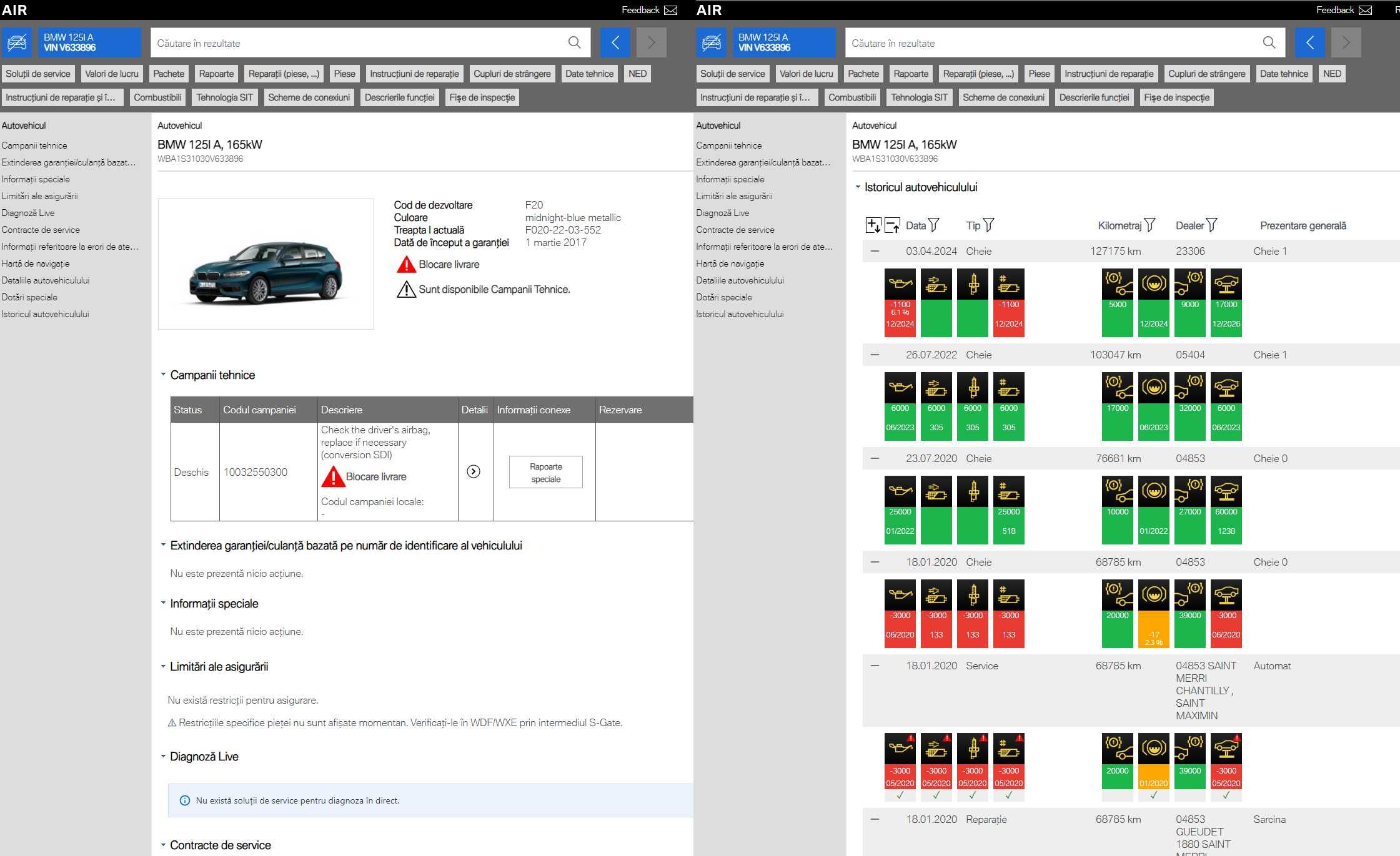Filter history by Tip funnel icon
Viewport: 1400px width, 856px height.
point(988,225)
